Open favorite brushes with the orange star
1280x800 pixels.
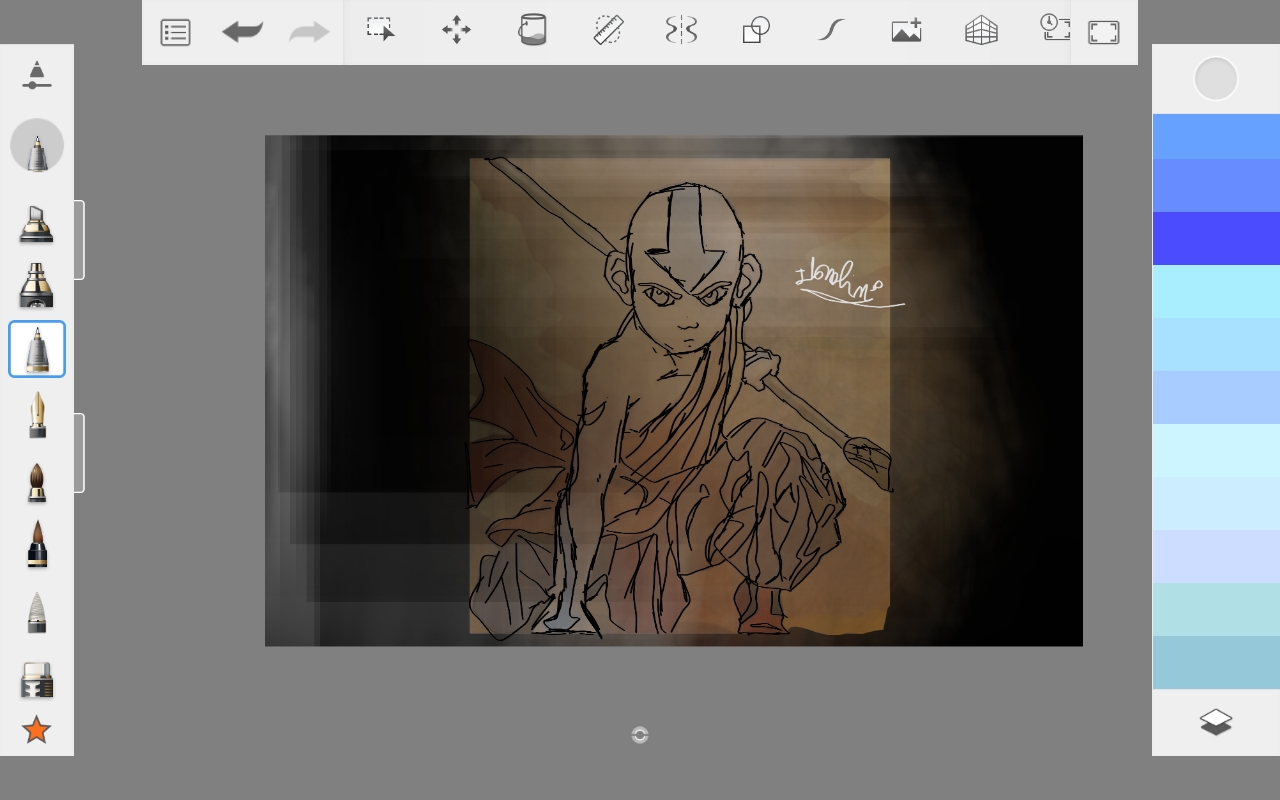(37, 730)
